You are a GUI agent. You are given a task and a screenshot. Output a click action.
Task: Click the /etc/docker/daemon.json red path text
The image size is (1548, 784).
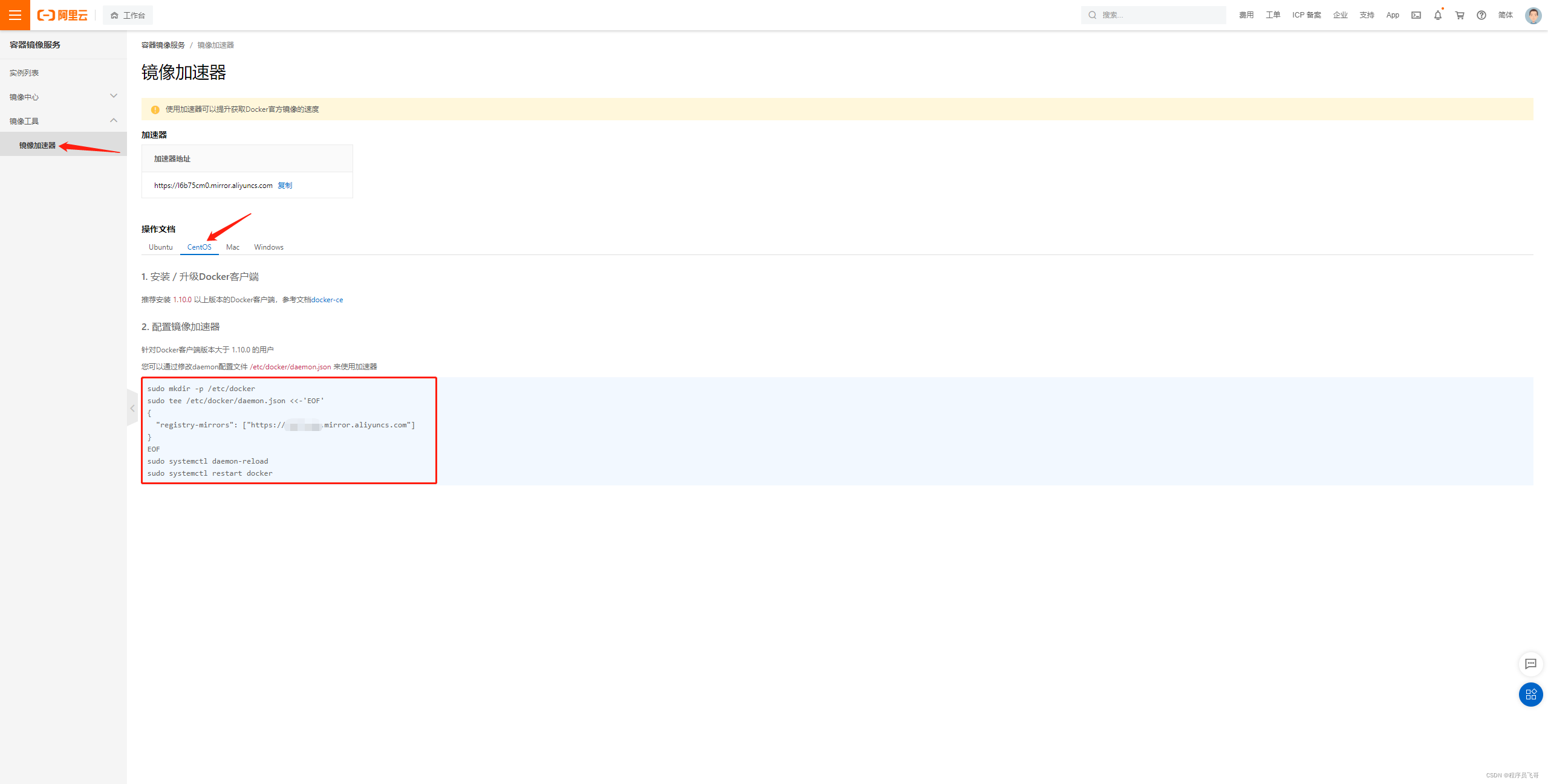click(x=291, y=367)
